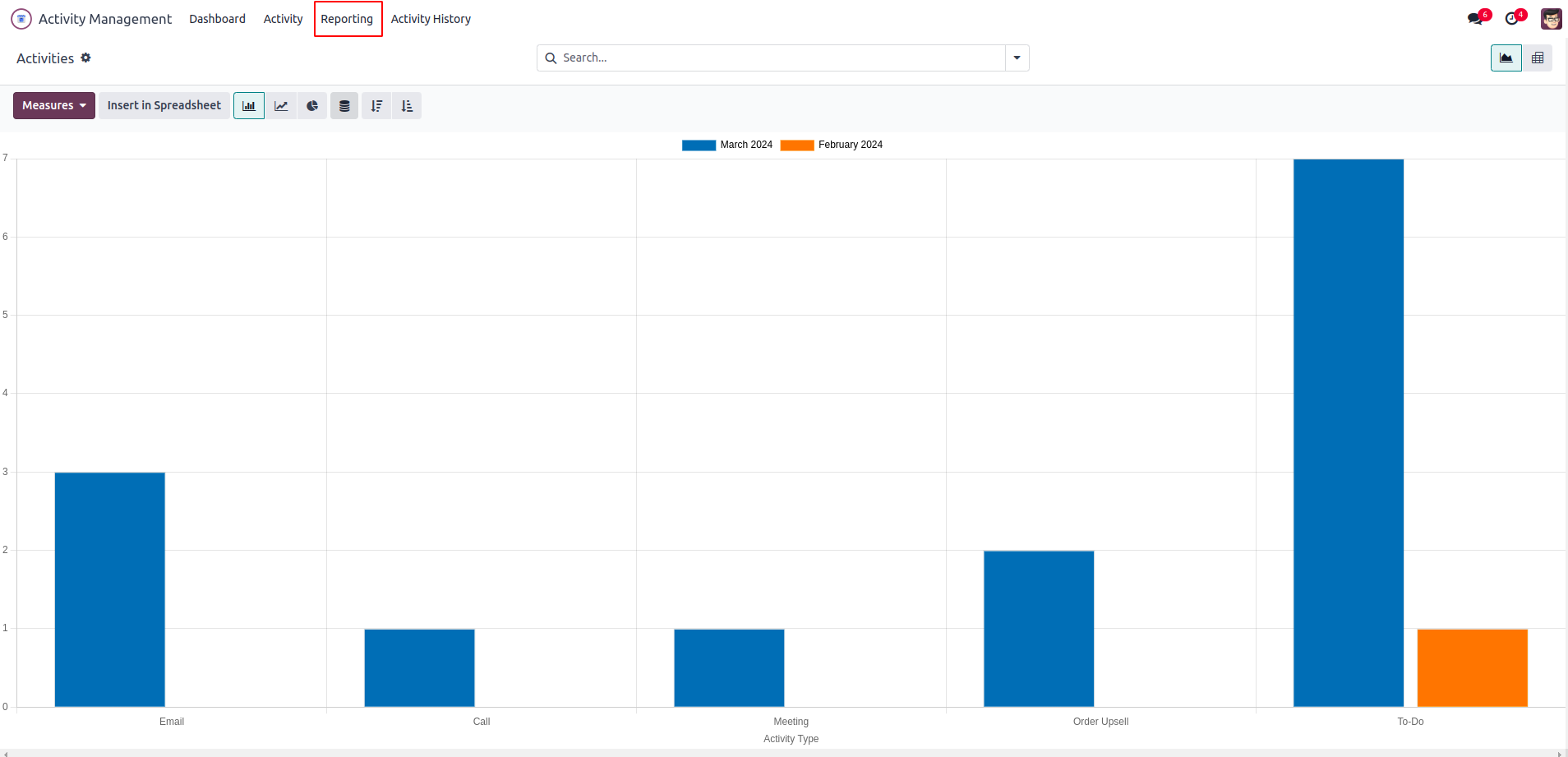Click Insert in Spreadsheet button
The height and width of the screenshot is (757, 1568).
(x=164, y=106)
